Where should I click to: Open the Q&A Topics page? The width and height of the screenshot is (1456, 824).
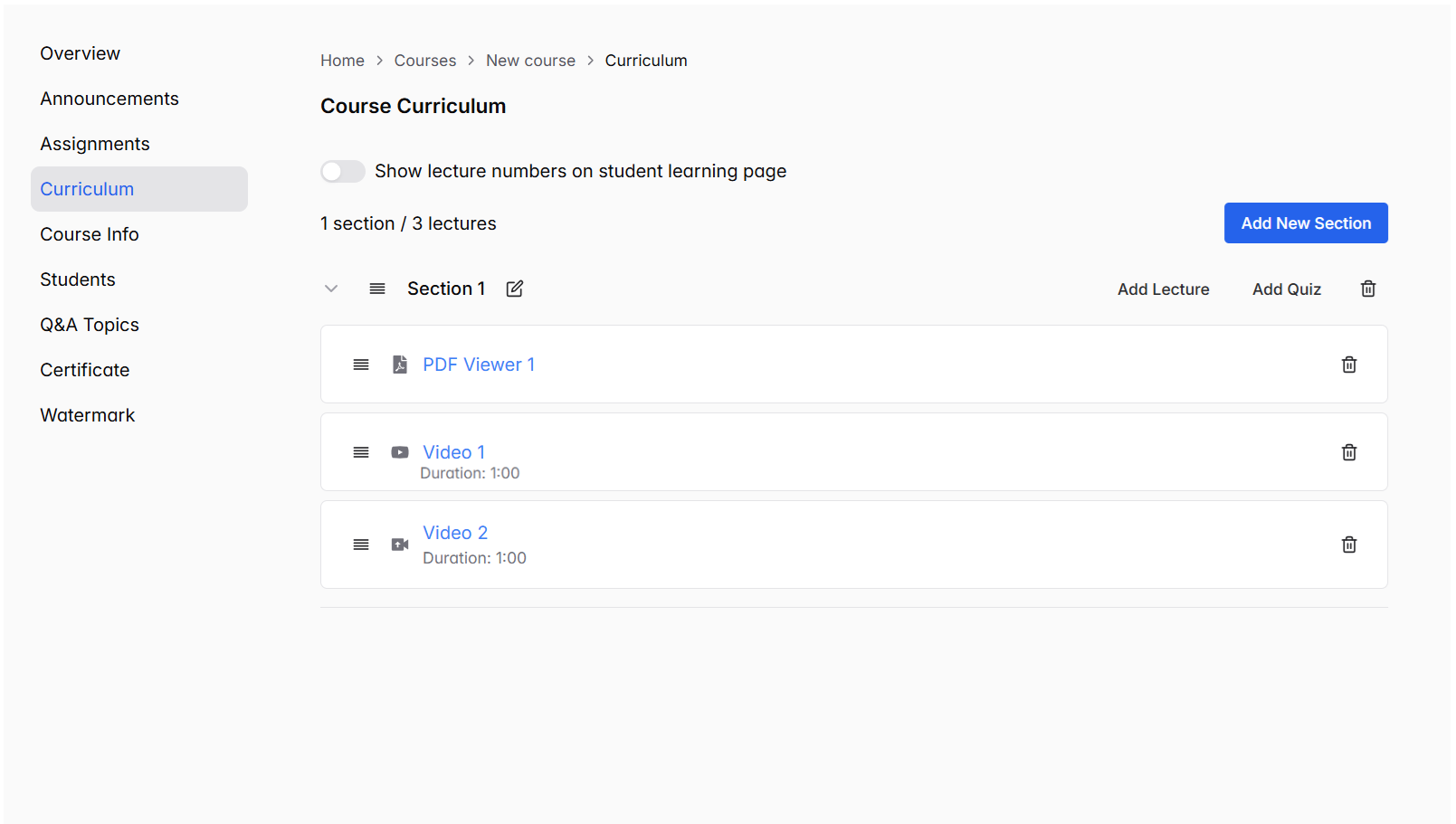point(90,324)
